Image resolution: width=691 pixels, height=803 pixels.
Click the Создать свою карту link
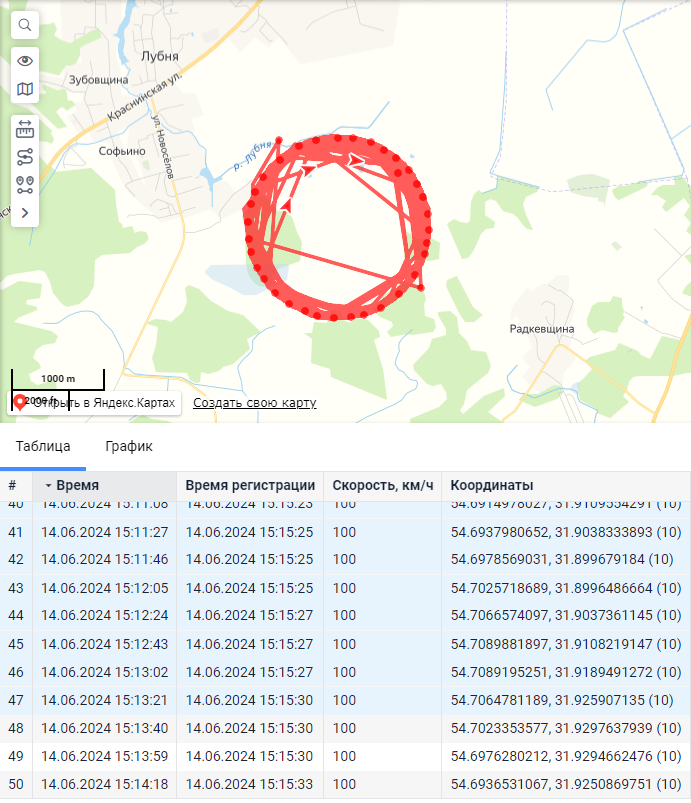[x=254, y=403]
